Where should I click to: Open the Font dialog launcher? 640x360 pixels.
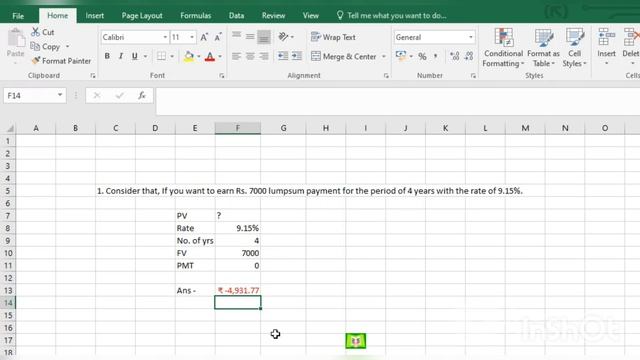click(222, 76)
